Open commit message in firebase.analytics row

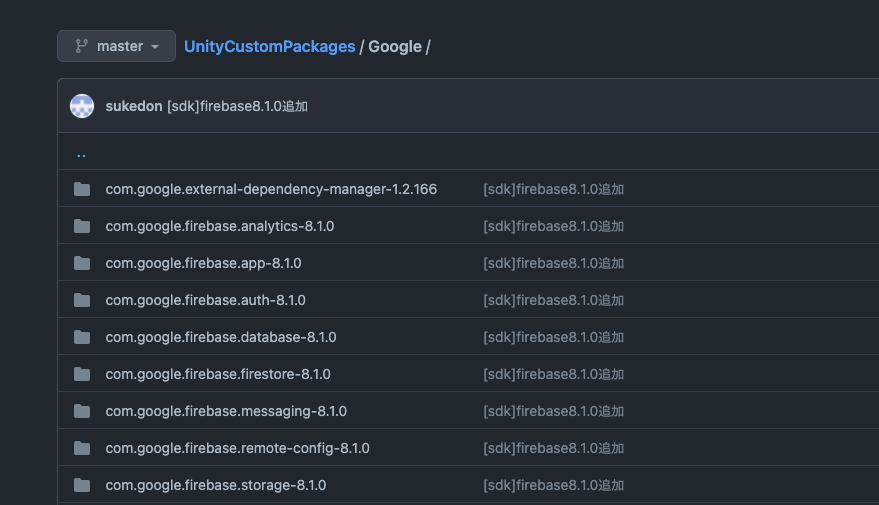[x=554, y=226]
